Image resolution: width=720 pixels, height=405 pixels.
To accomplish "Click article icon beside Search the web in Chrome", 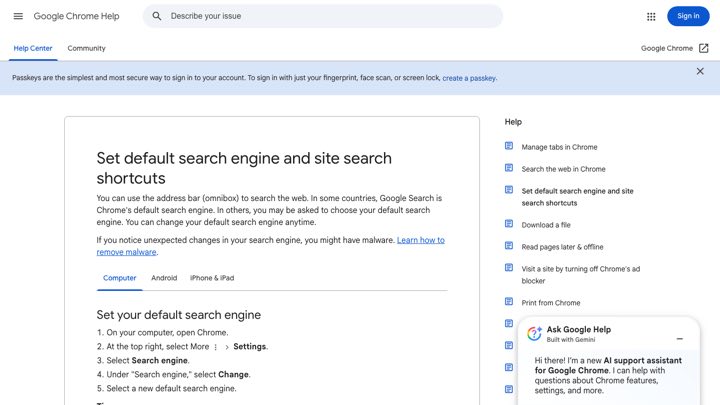I will click(x=509, y=168).
